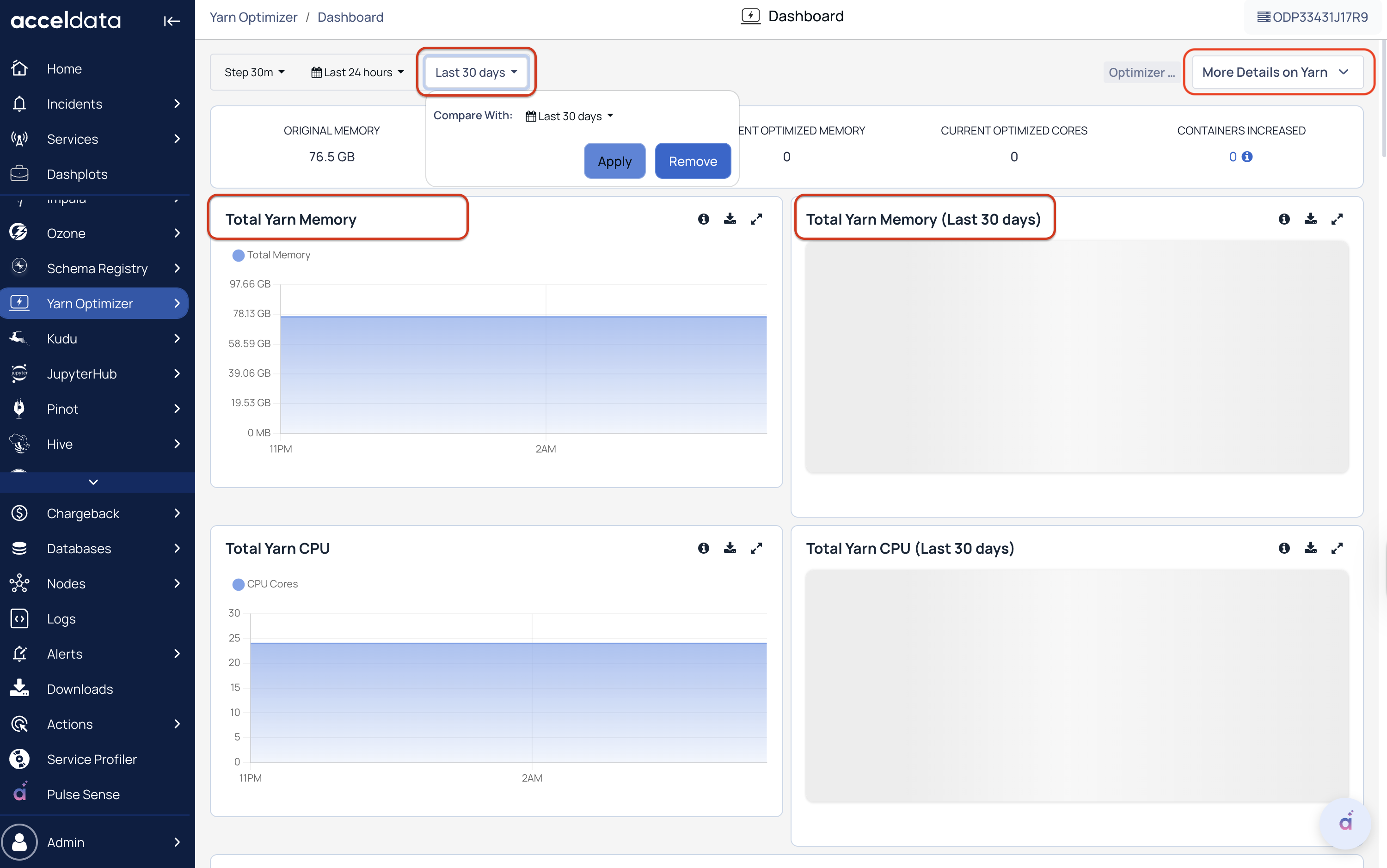The height and width of the screenshot is (868, 1387).
Task: Expand the Total Yarn Memory chart fullscreen
Action: [x=756, y=219]
